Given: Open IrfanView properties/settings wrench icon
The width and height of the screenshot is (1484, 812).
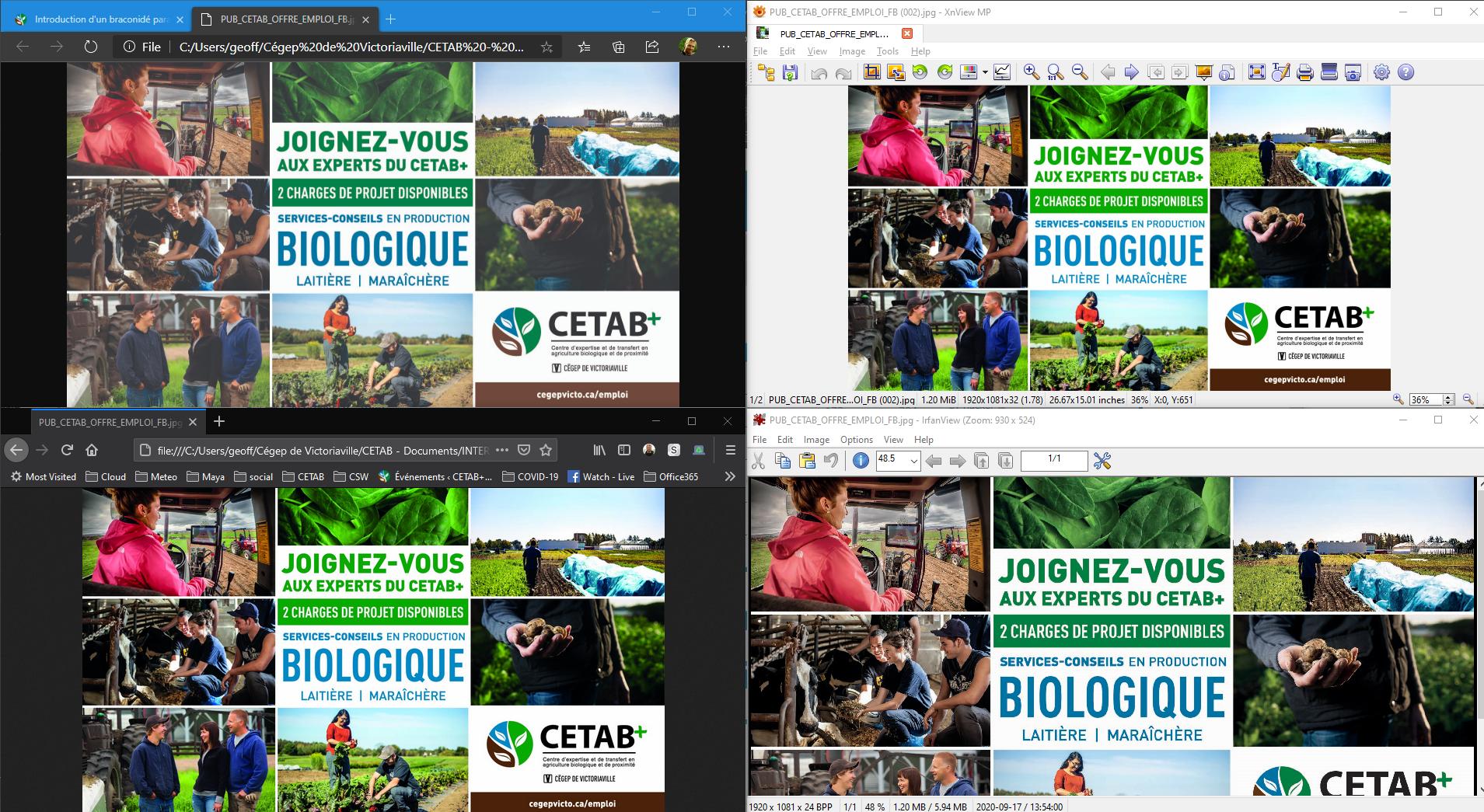Looking at the screenshot, I should 1102,461.
